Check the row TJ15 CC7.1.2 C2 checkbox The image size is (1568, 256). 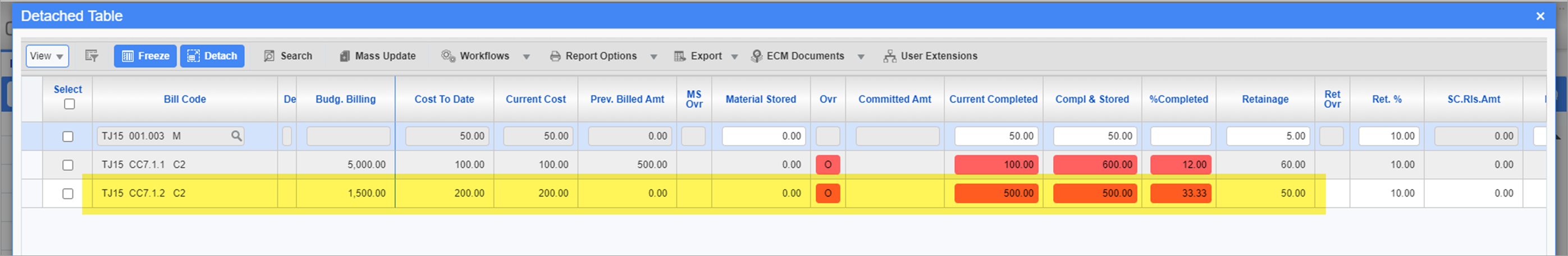click(68, 193)
